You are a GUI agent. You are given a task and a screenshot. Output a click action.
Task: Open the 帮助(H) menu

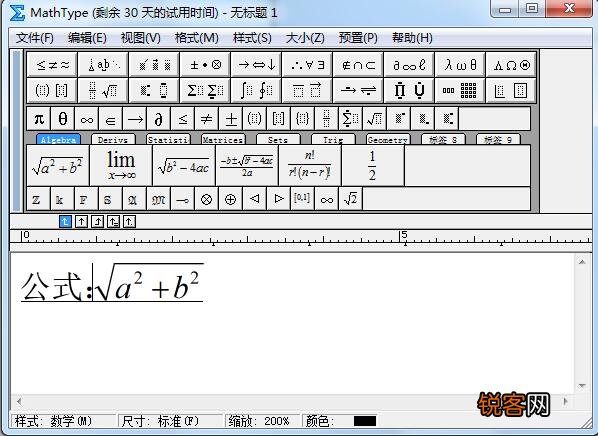point(412,38)
